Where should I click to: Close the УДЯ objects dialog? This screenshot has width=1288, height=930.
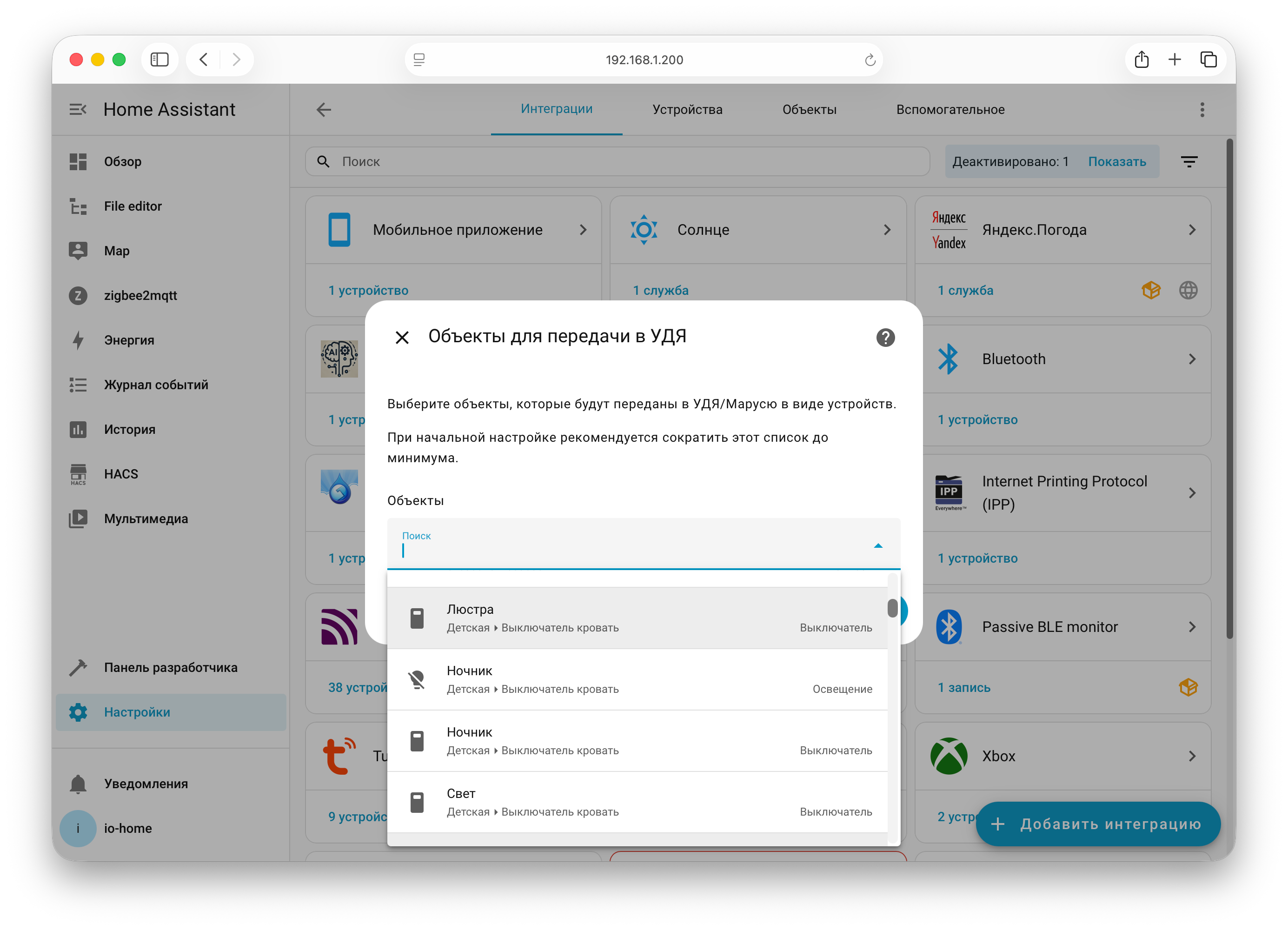coord(402,337)
